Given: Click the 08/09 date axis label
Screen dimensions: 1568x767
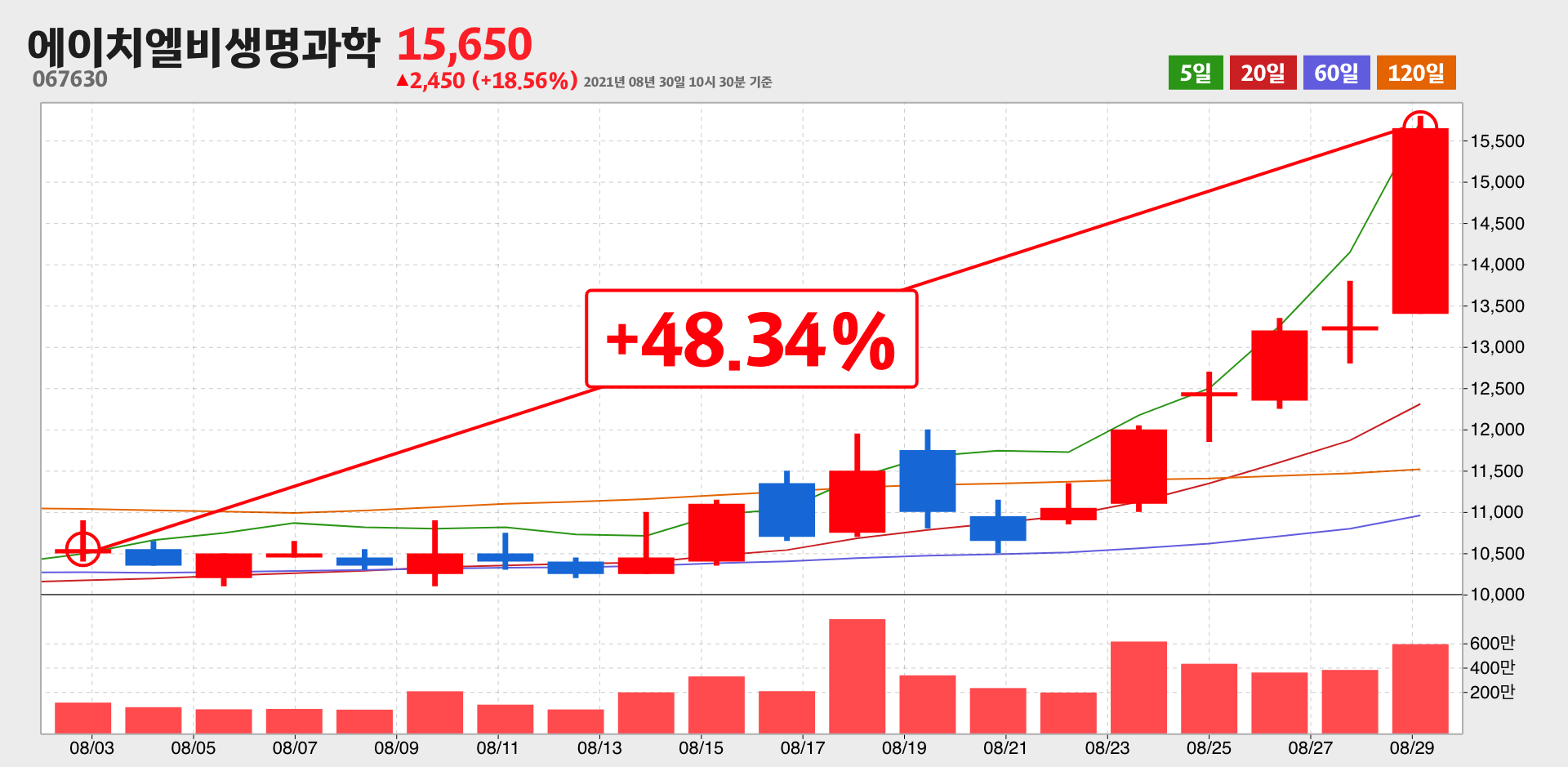Looking at the screenshot, I should pos(396,747).
